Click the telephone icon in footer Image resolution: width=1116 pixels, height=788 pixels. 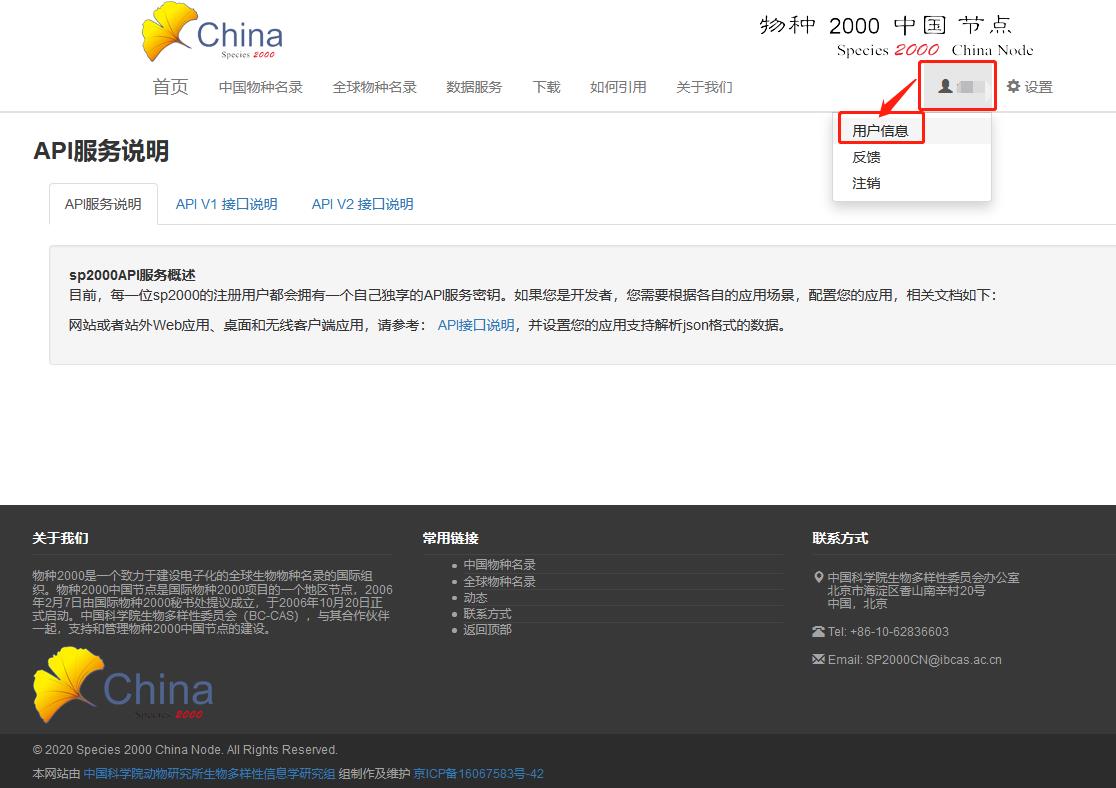tap(818, 632)
